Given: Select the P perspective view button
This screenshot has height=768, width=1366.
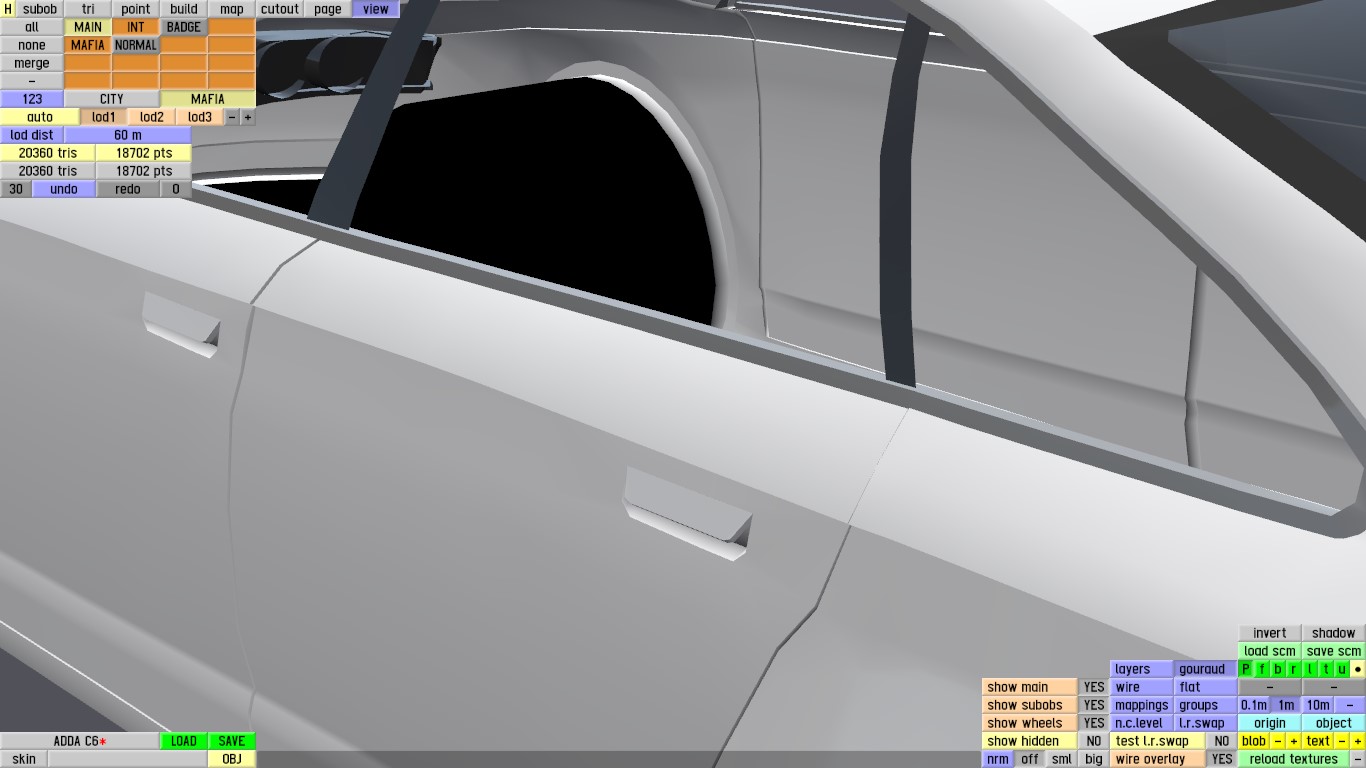Looking at the screenshot, I should pyautogui.click(x=1246, y=669).
